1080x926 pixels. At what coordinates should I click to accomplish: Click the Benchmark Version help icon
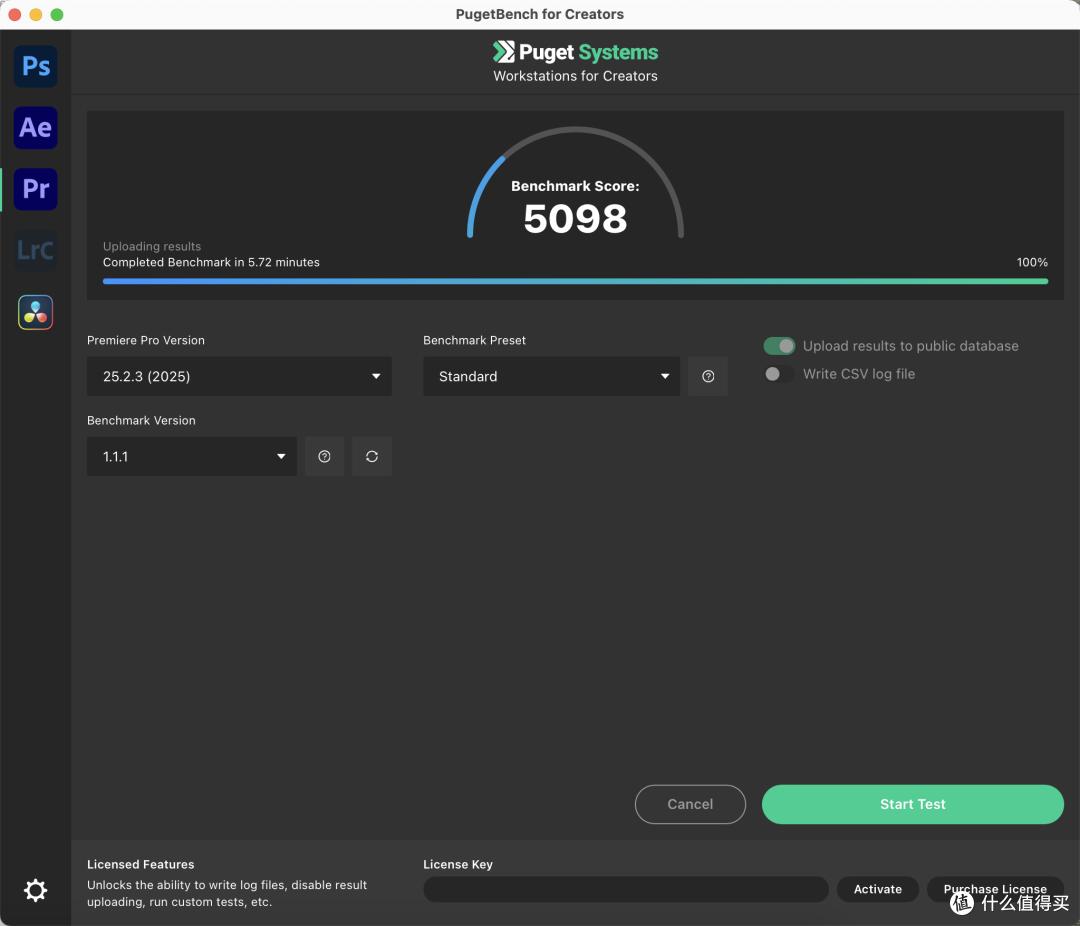pyautogui.click(x=324, y=456)
